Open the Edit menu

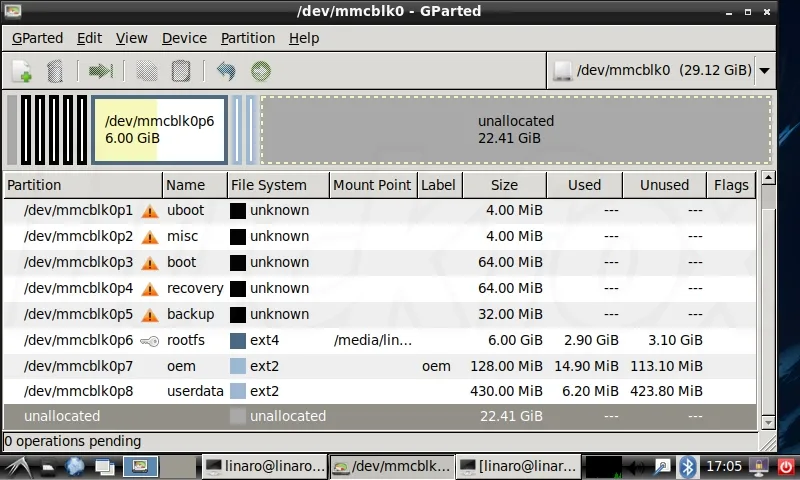tap(89, 38)
